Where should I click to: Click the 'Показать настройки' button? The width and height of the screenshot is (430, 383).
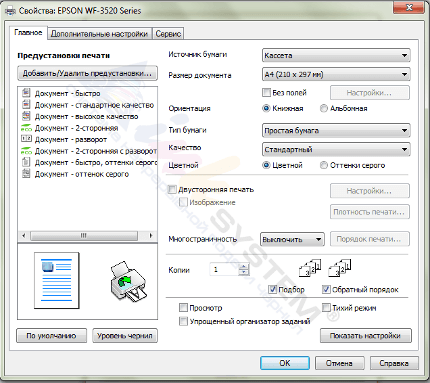point(366,336)
